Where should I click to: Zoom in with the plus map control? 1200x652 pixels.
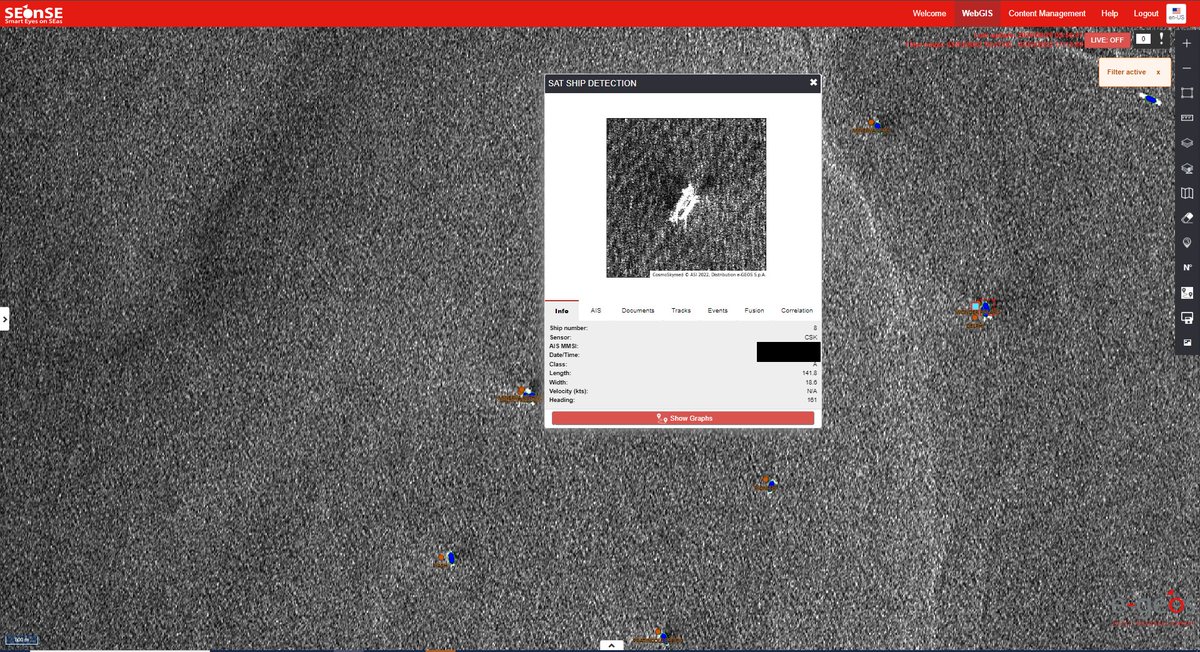click(x=1187, y=44)
